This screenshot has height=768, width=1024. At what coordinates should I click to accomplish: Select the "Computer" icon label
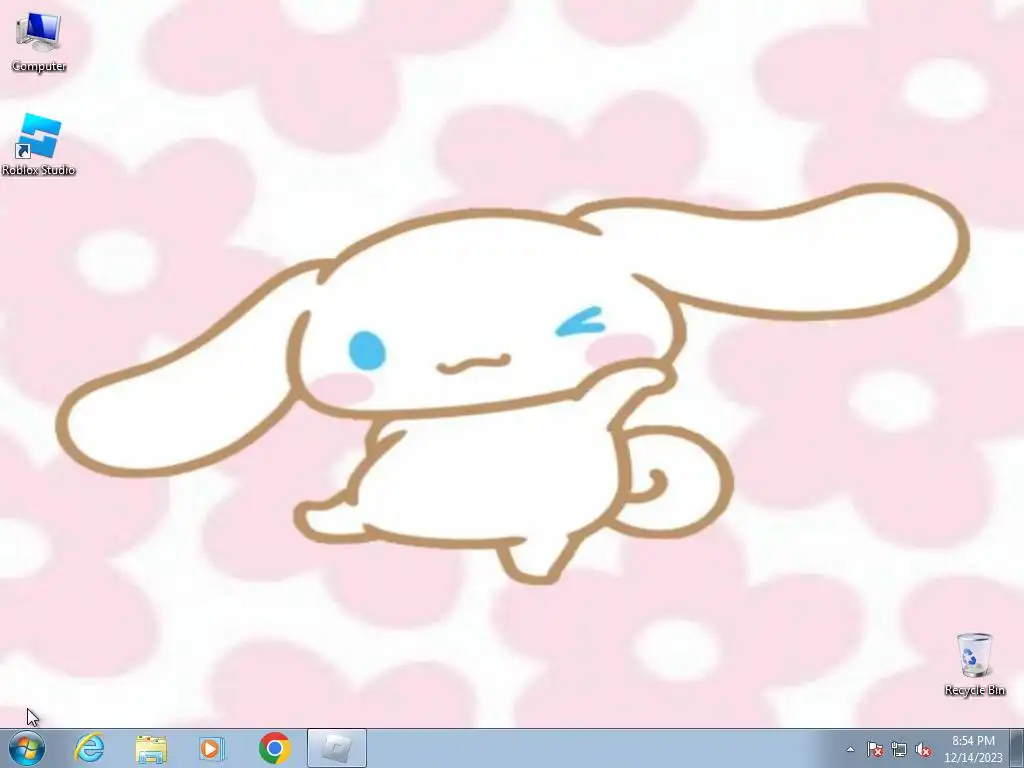click(39, 66)
